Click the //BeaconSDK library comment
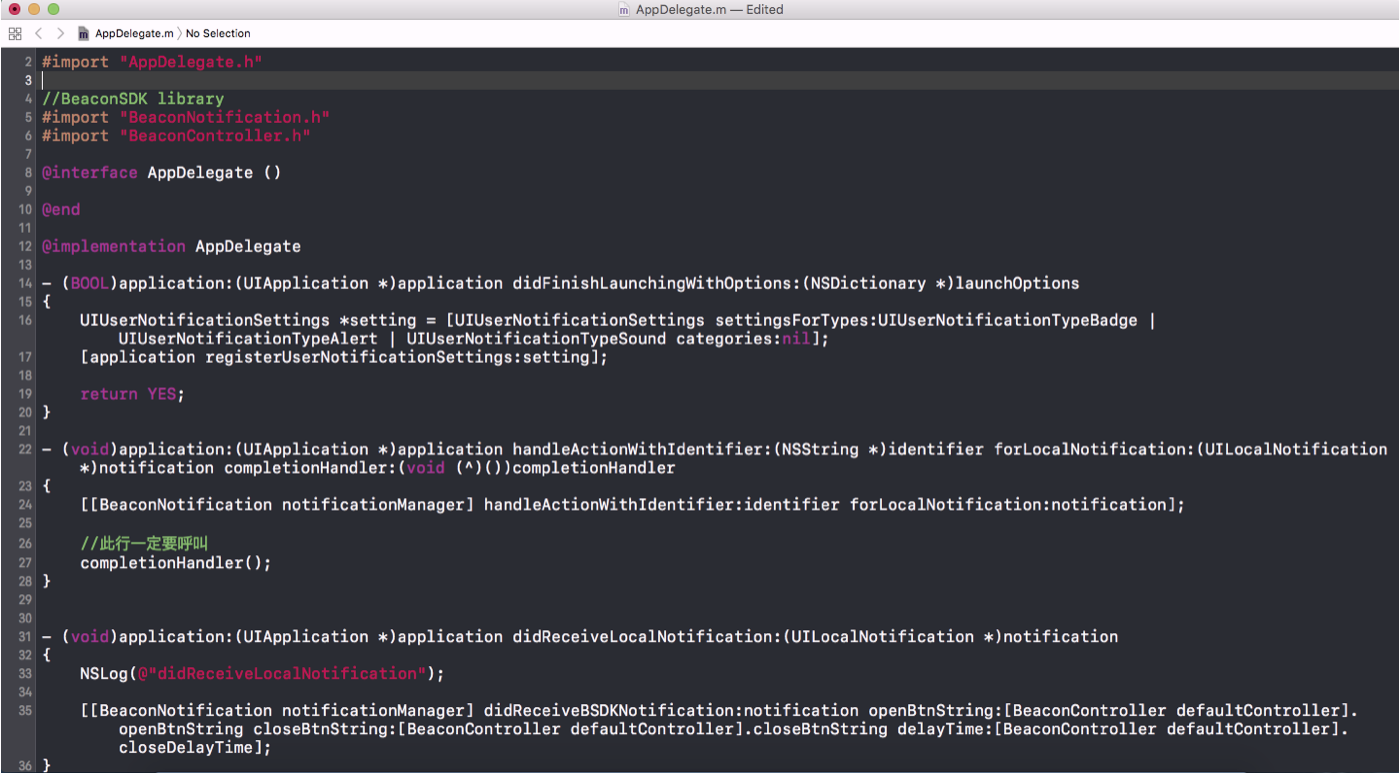 click(133, 98)
